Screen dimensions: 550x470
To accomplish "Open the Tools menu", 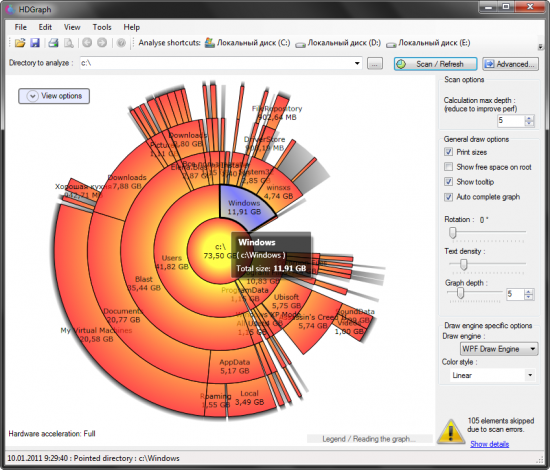I will (x=102, y=27).
